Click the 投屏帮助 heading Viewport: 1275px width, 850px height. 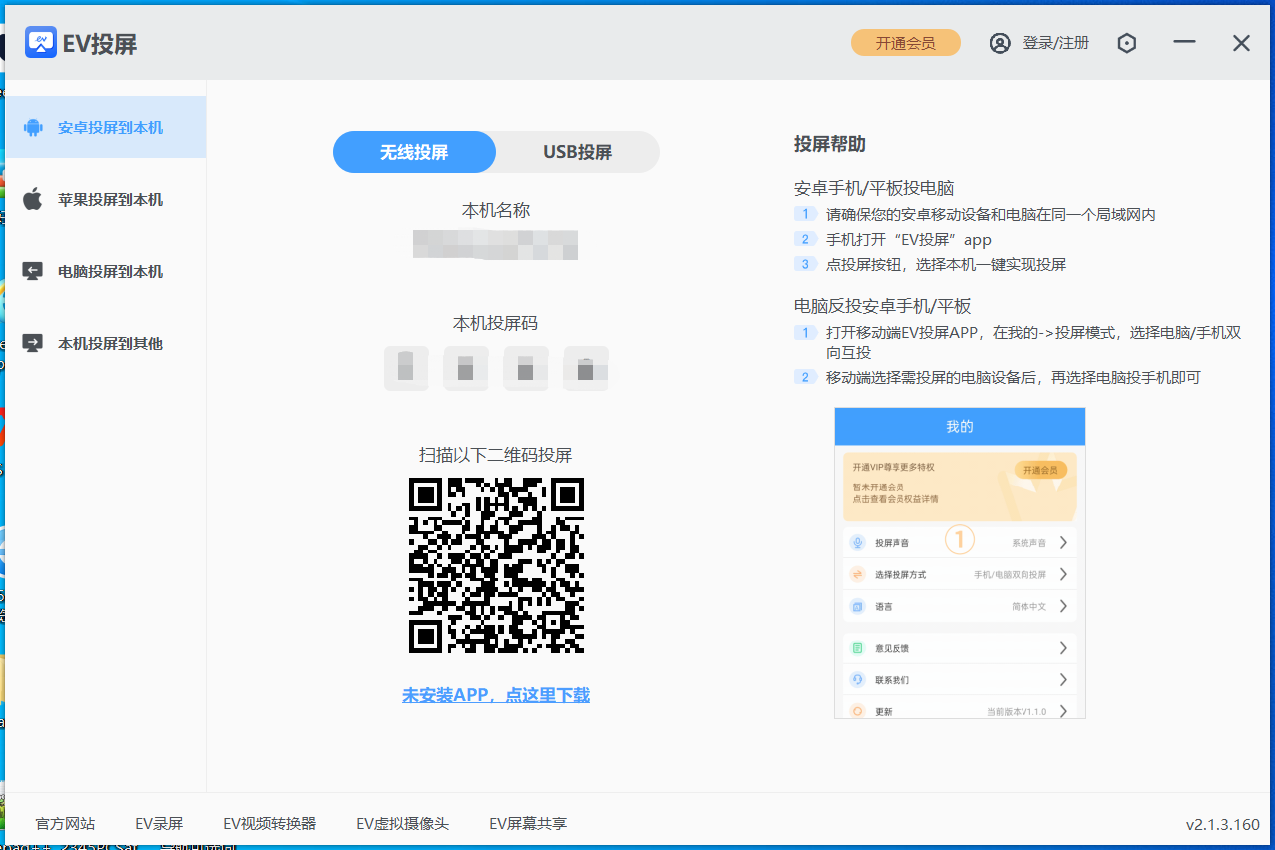click(x=830, y=144)
